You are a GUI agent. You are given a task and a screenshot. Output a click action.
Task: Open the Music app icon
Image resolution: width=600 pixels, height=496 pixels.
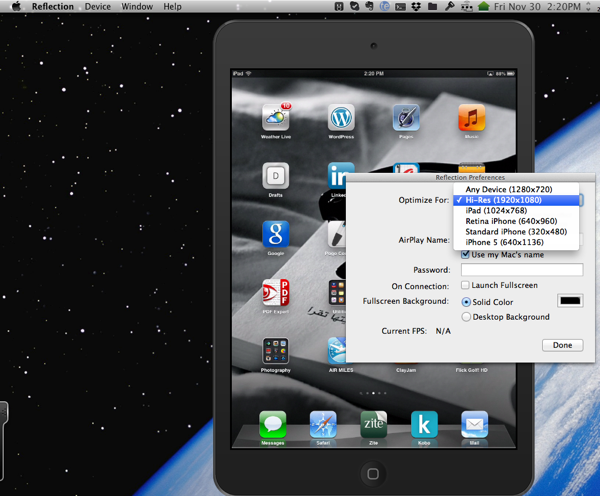pyautogui.click(x=472, y=118)
